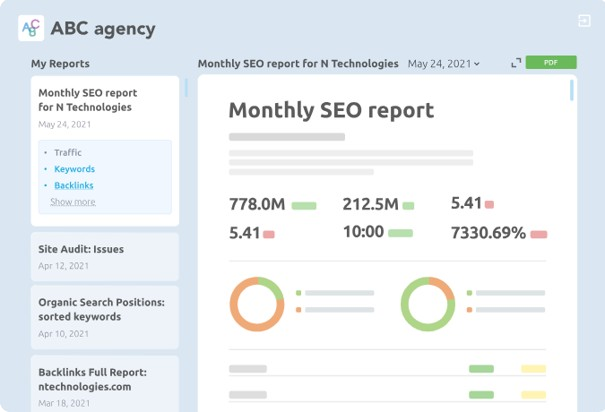Viewport: 605px width, 412px height.
Task: Click the Monthly SEO report heading
Action: tap(331, 110)
